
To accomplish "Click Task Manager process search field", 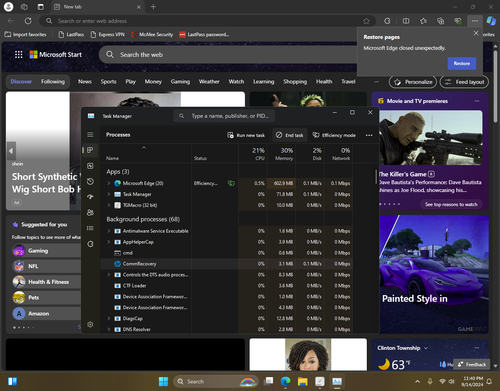I will point(224,116).
